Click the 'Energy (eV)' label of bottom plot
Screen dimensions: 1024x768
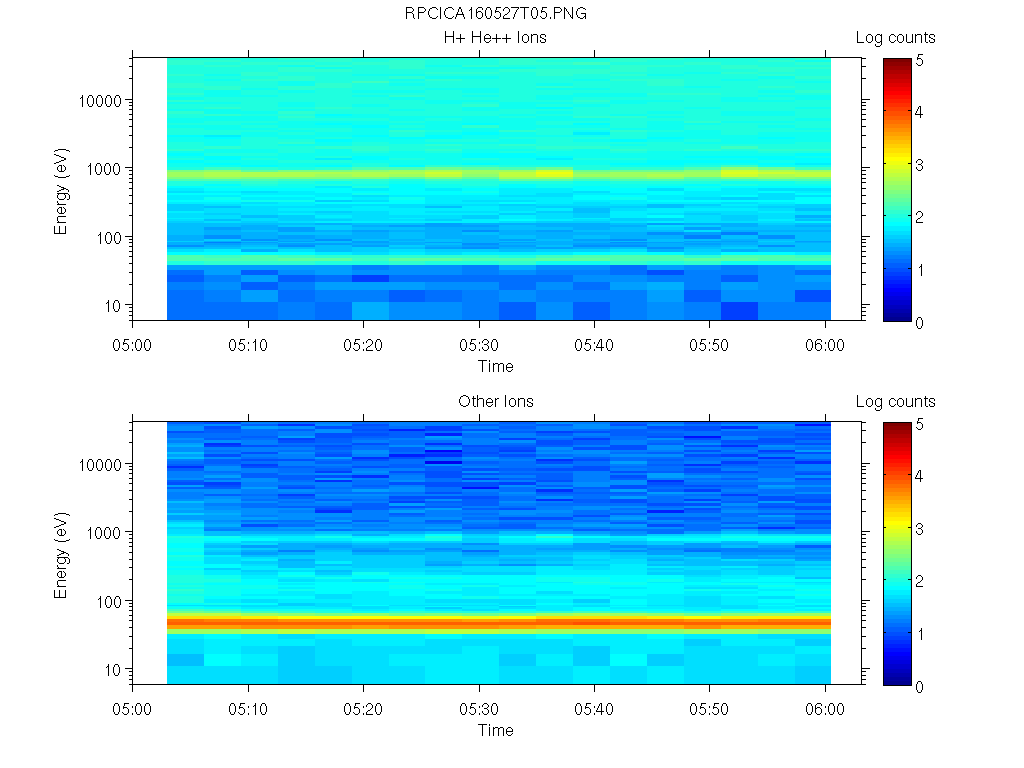[x=61, y=555]
